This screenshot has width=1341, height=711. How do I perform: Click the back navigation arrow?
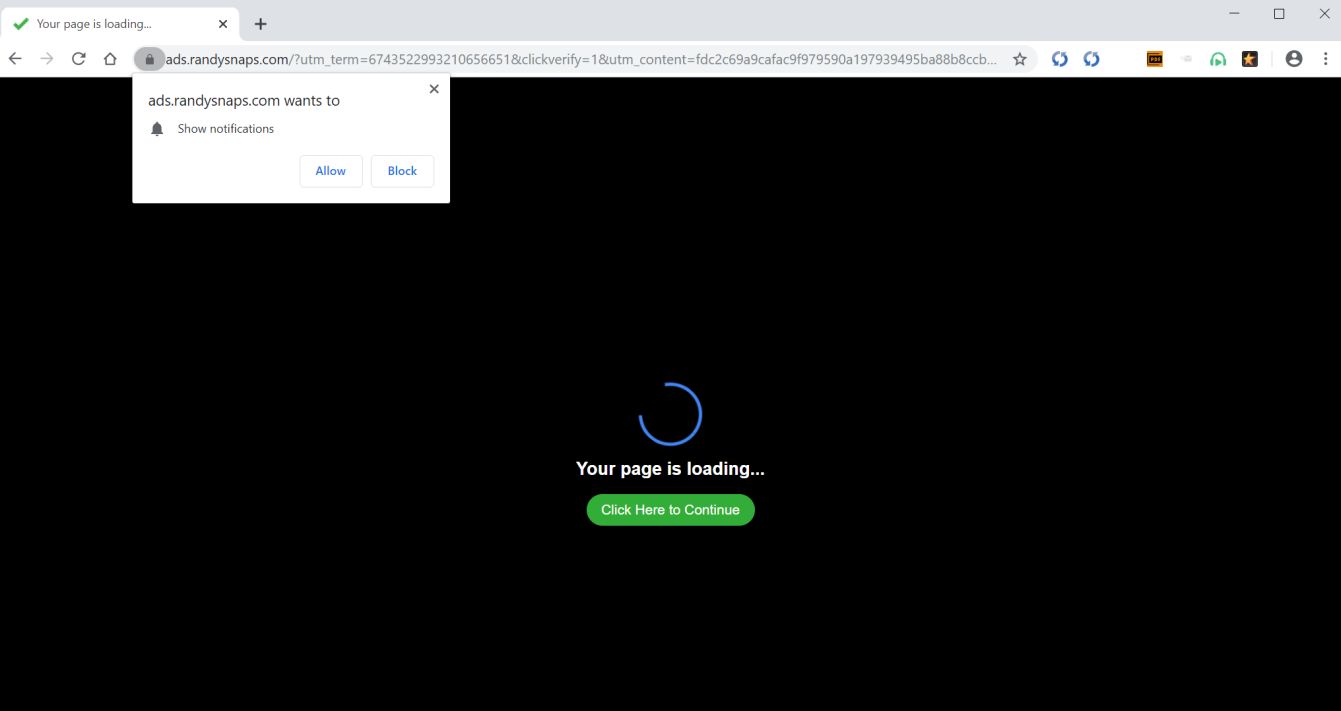pos(15,58)
